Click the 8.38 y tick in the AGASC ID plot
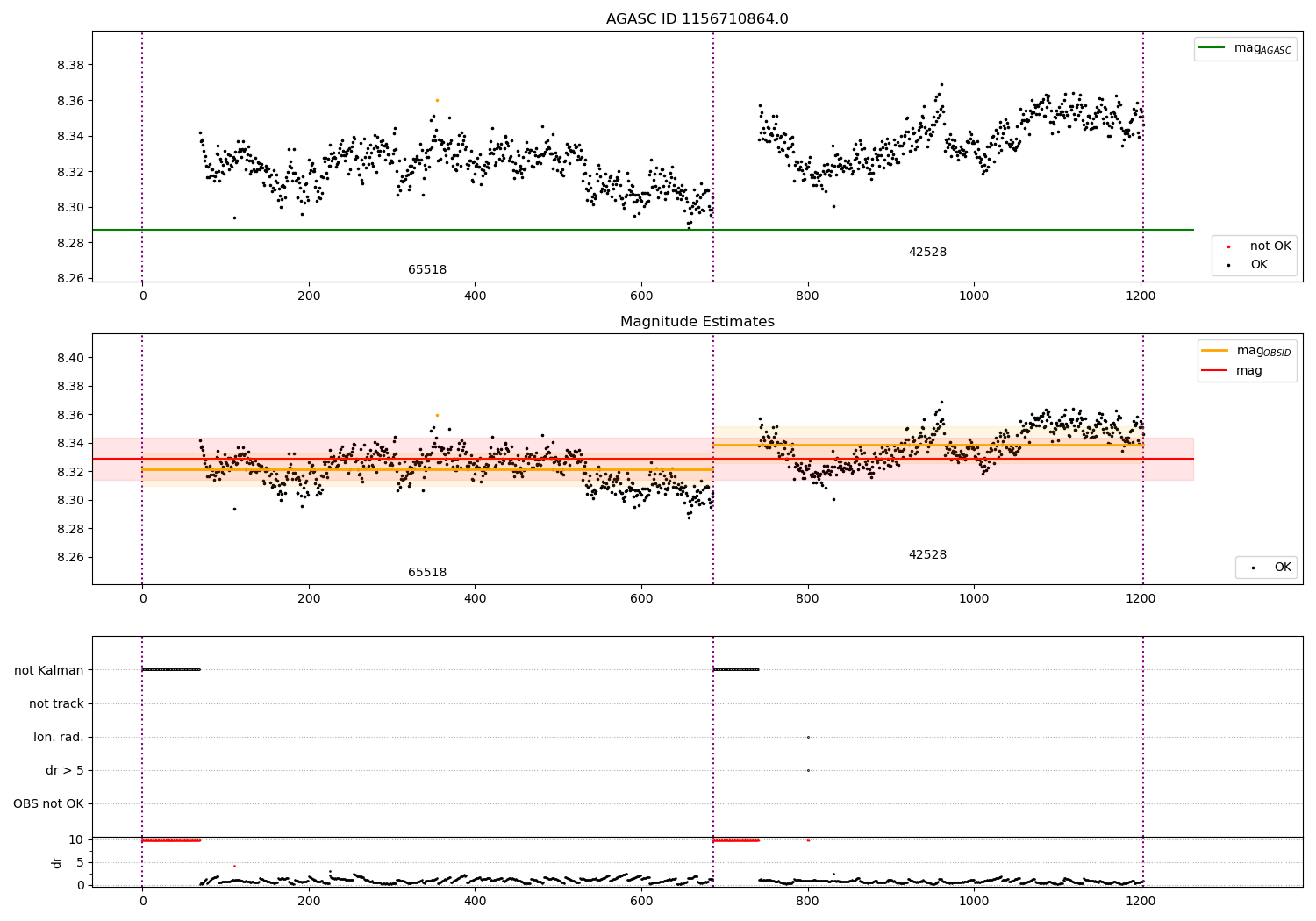The width and height of the screenshot is (1316, 921). point(71,66)
